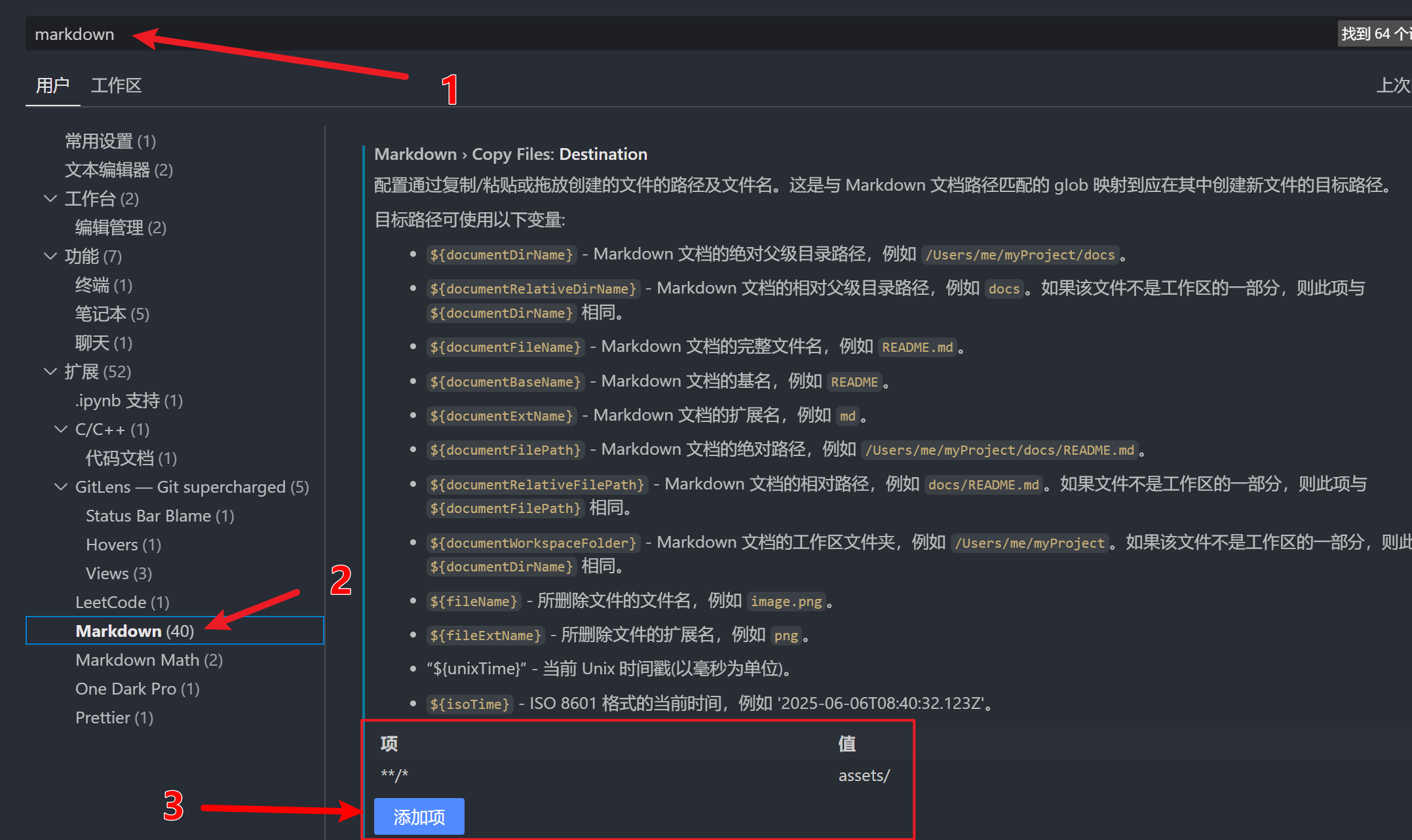Collapse the 扩展 section chevron

[x=50, y=372]
